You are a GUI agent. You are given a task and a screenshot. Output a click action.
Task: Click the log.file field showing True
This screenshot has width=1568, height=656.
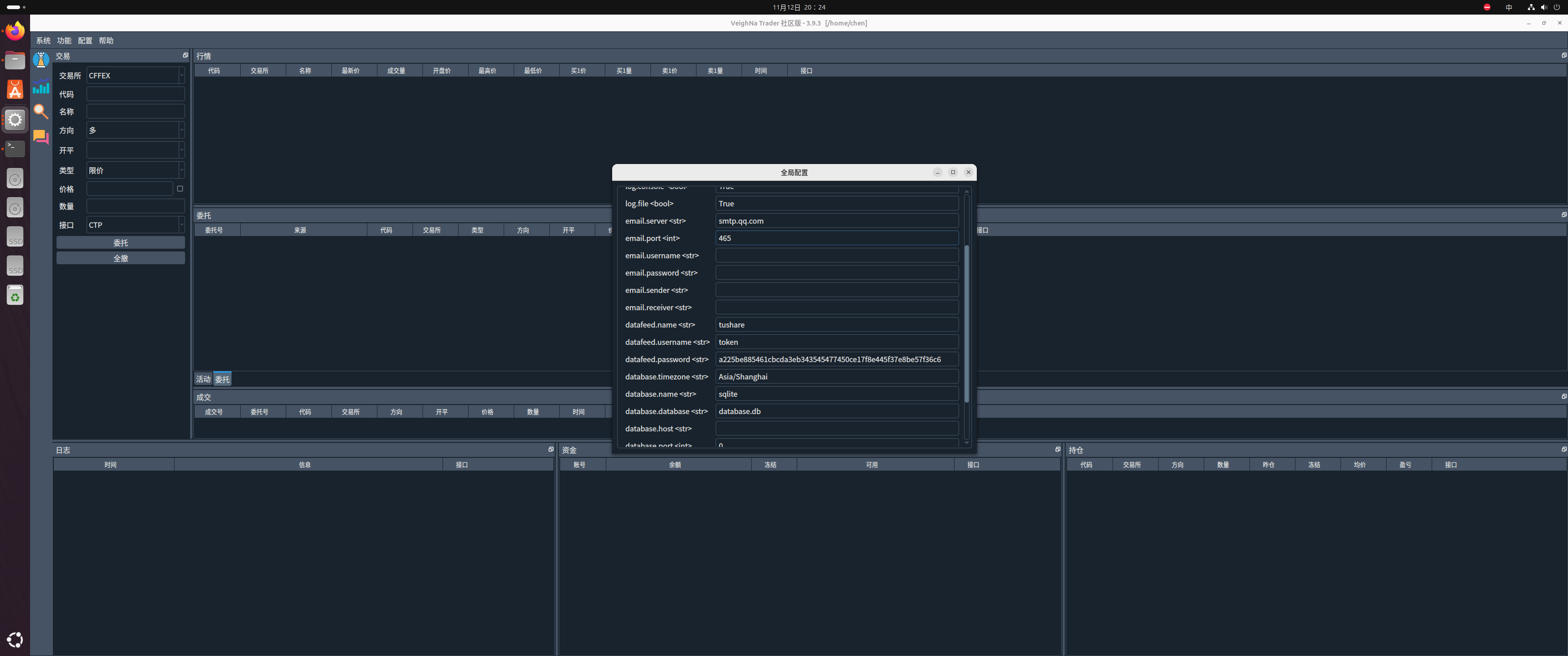point(836,203)
